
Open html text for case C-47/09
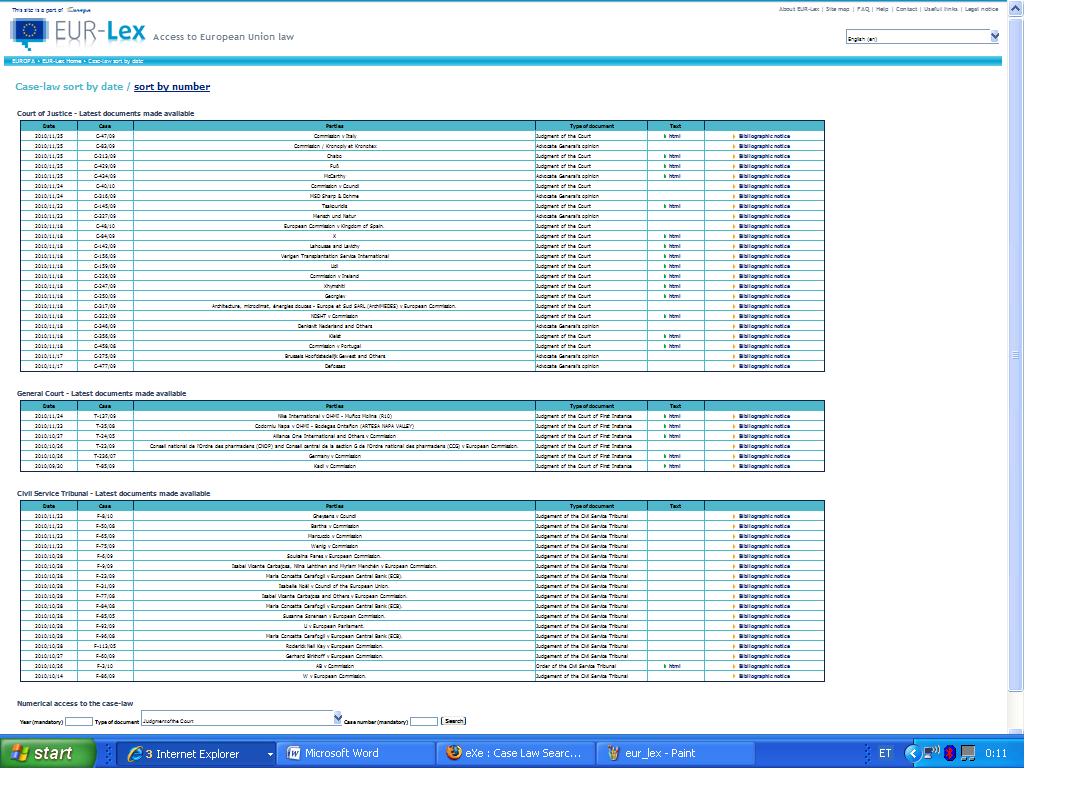pyautogui.click(x=674, y=136)
